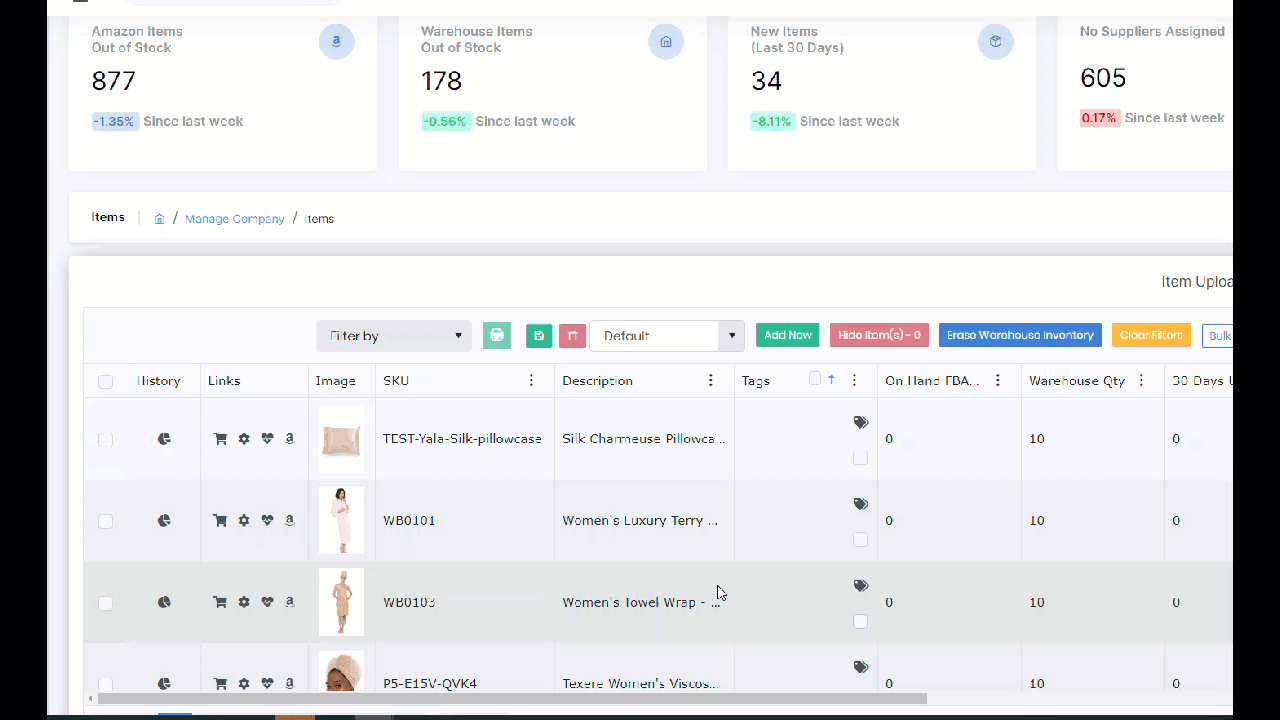Click the home icon in breadcrumb
Screen dimensions: 1280x720
[159, 218]
